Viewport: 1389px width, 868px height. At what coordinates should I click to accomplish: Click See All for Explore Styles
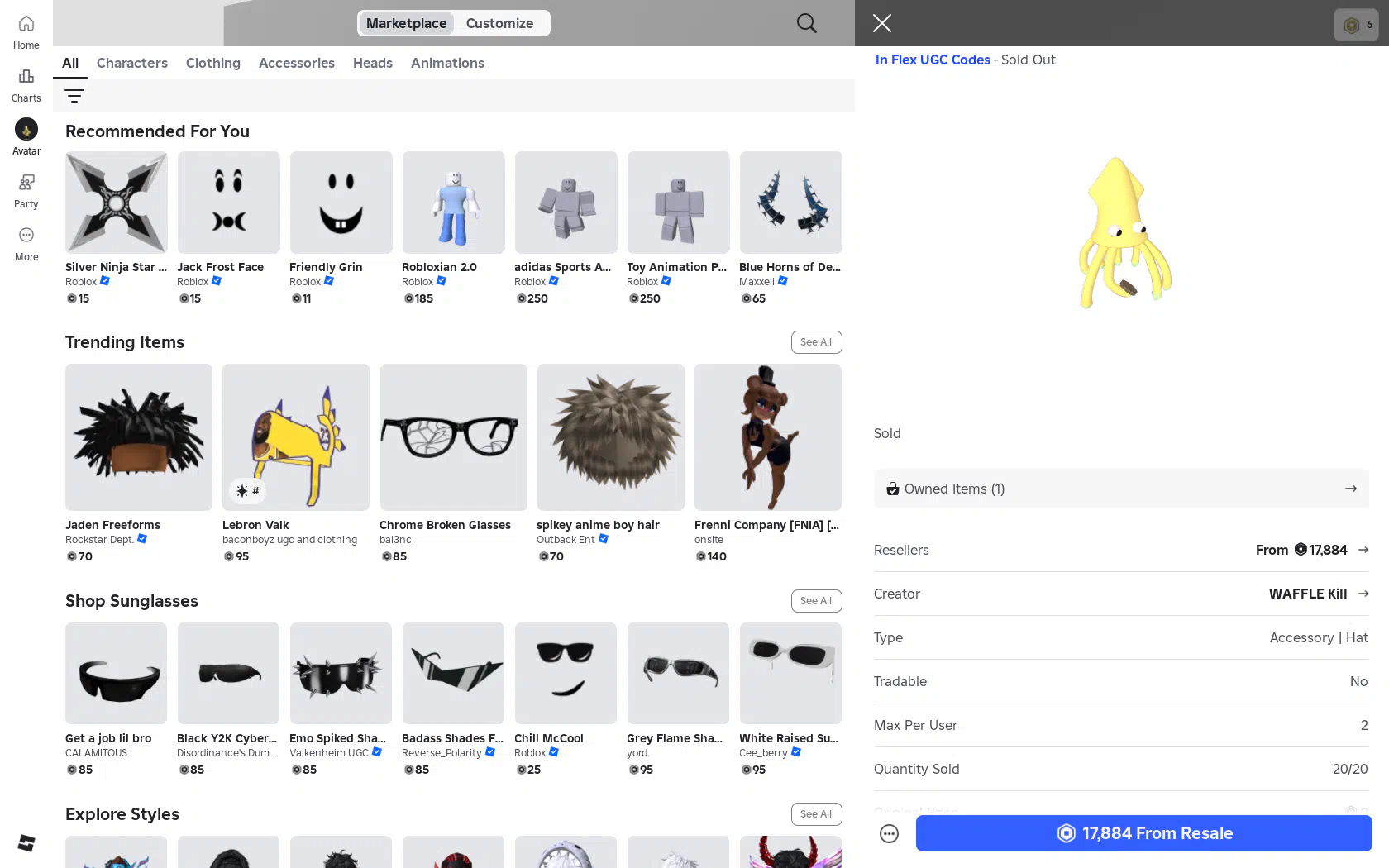(816, 814)
